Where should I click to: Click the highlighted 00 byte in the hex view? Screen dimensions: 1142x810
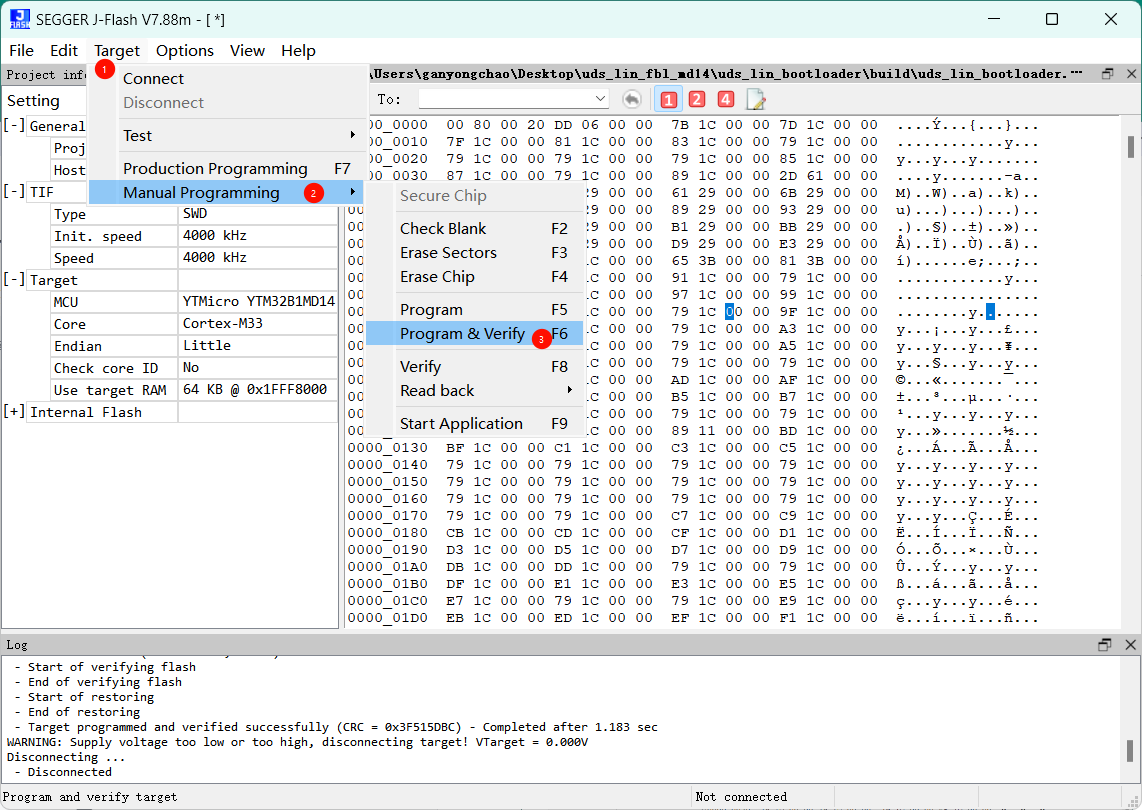tap(730, 312)
